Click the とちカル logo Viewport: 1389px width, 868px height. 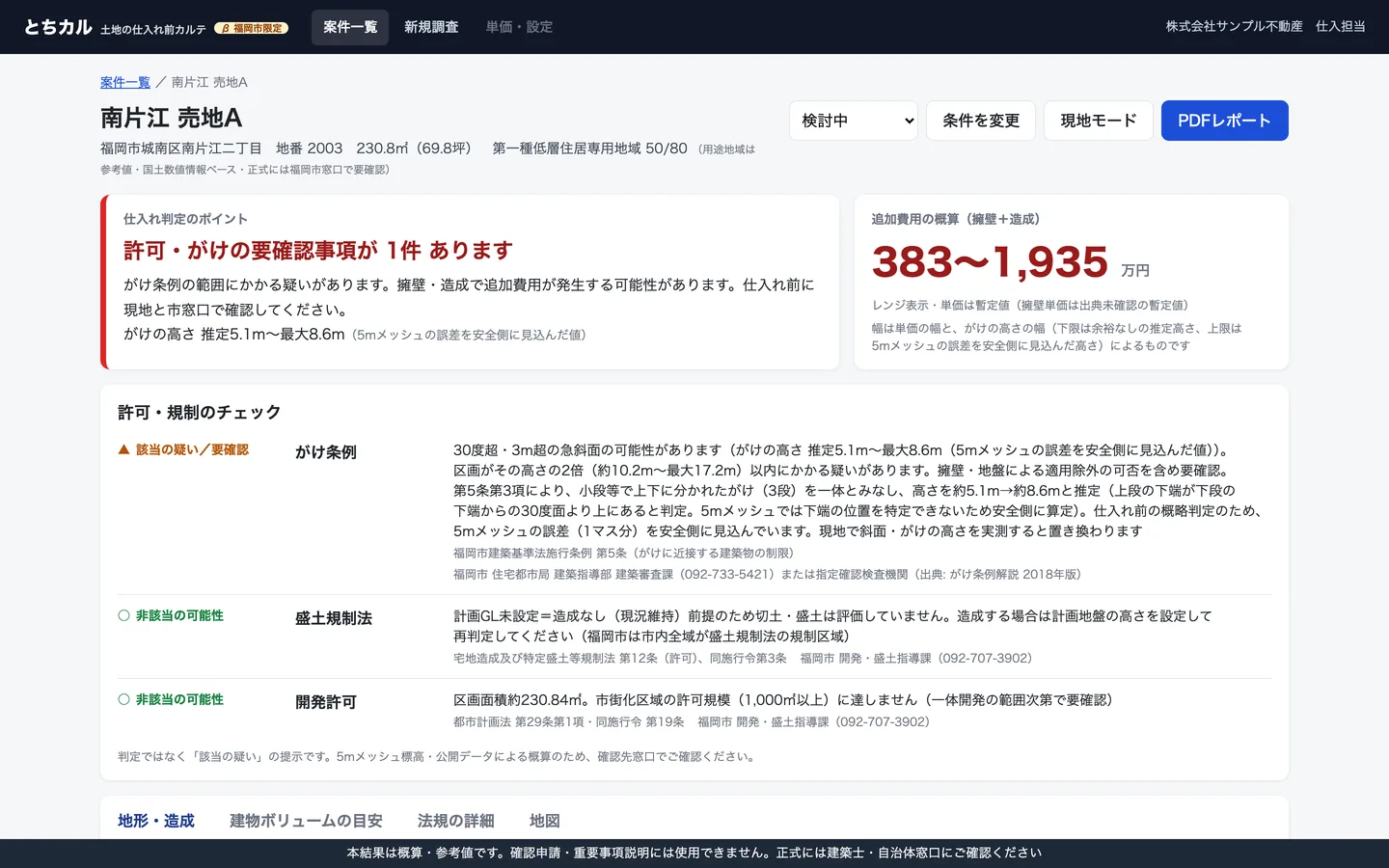click(x=58, y=27)
